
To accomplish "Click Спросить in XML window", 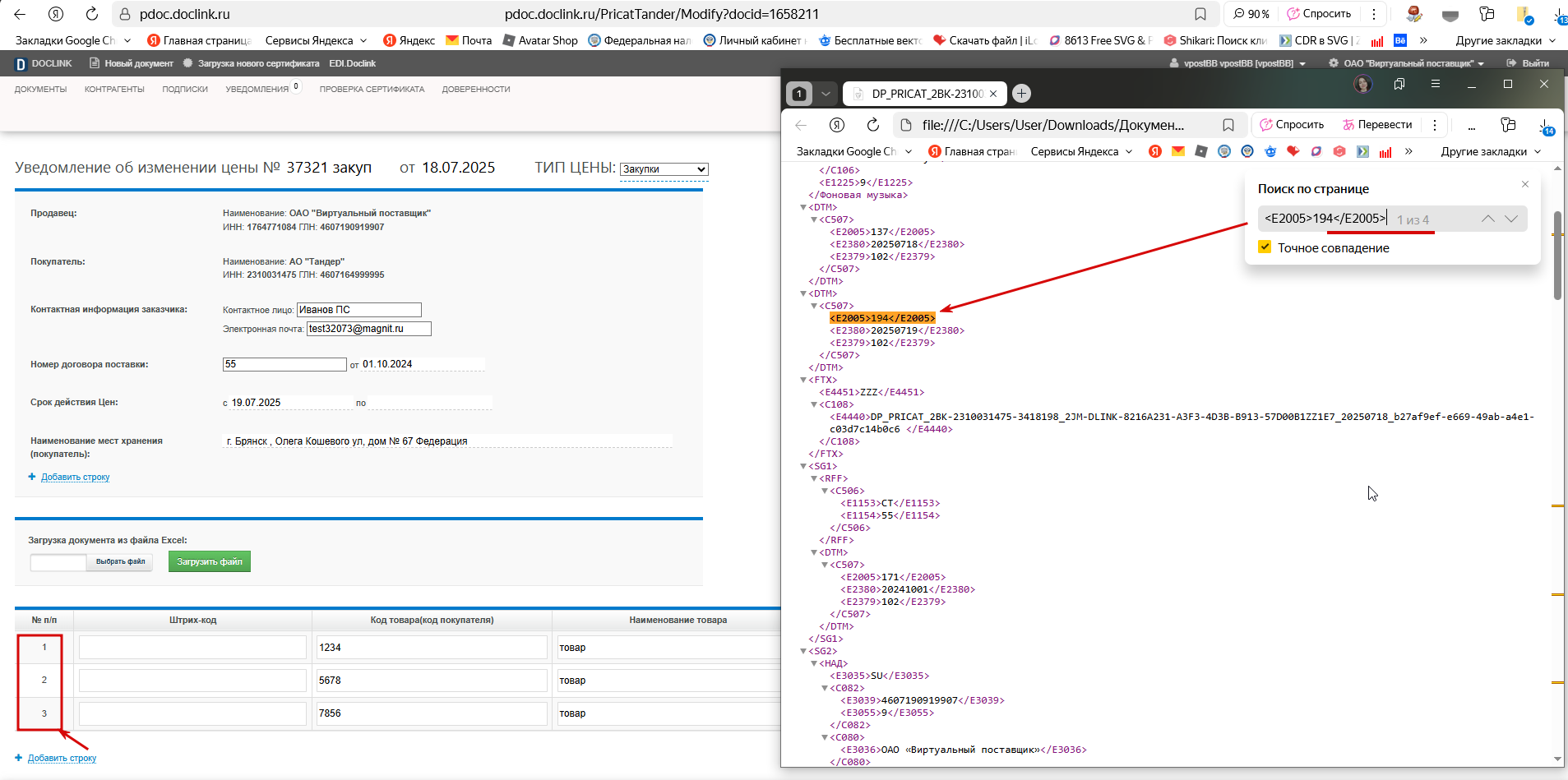I will click(x=1292, y=125).
